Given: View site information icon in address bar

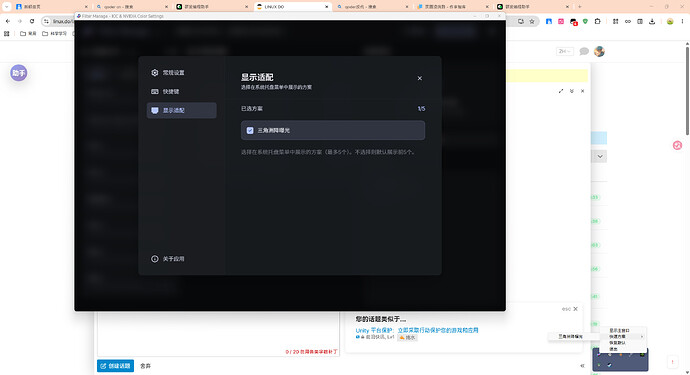Looking at the screenshot, I should coord(46,21).
